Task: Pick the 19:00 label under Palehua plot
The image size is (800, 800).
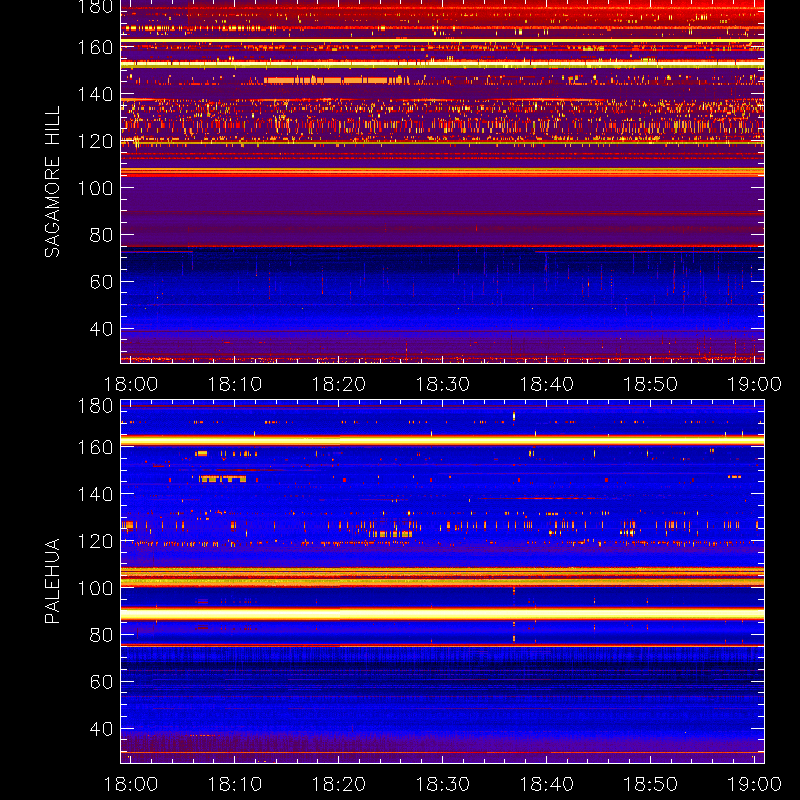Action: [754, 784]
